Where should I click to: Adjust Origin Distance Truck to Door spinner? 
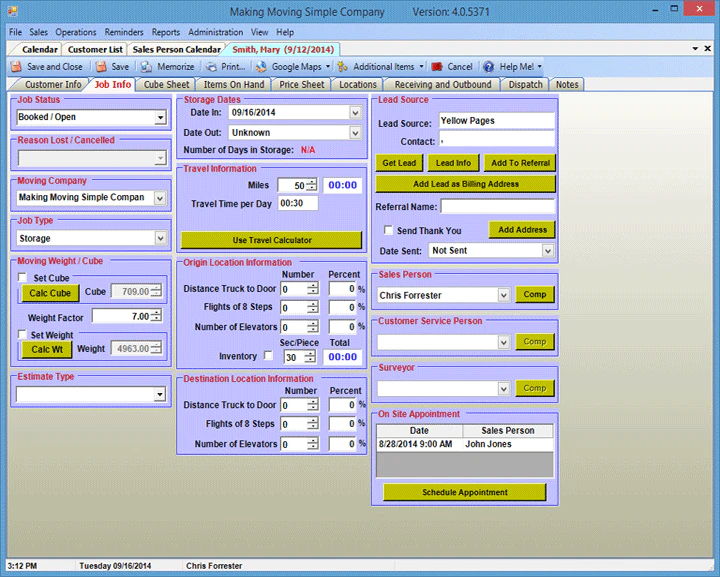tap(313, 289)
